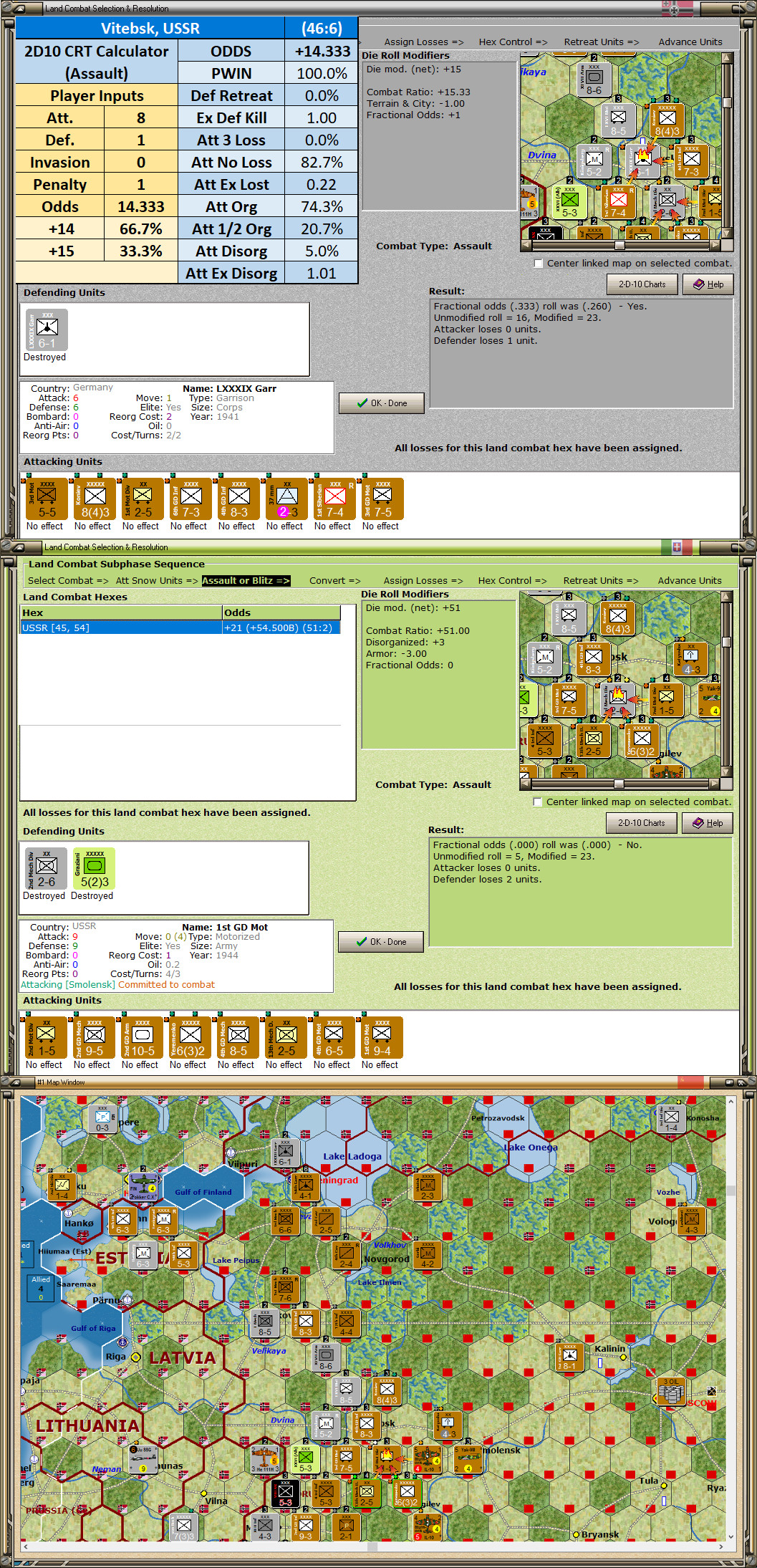
Task: Select the highlighted Assault or Blitz step
Action: 246,581
